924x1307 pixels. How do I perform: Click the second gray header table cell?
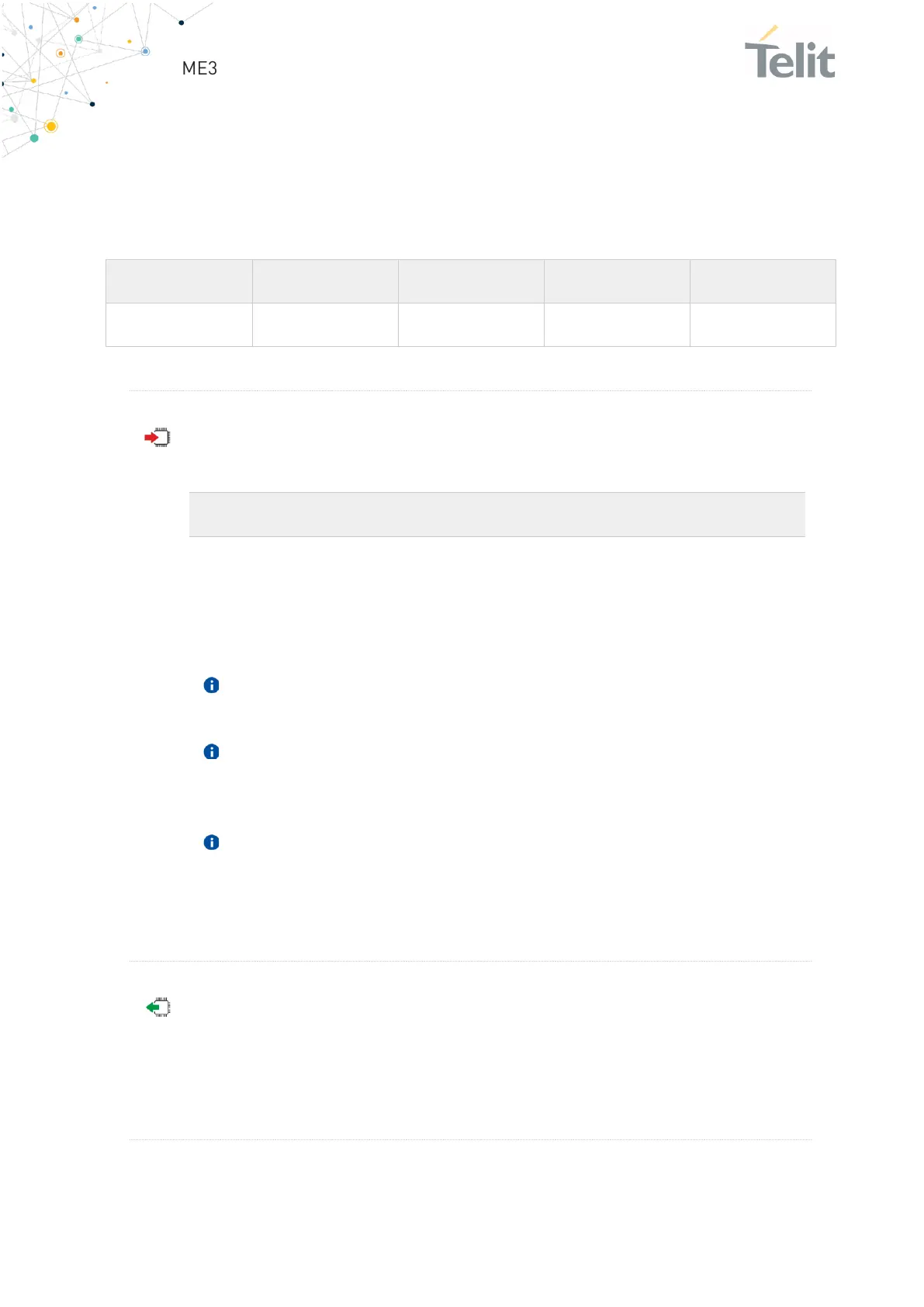coord(325,282)
